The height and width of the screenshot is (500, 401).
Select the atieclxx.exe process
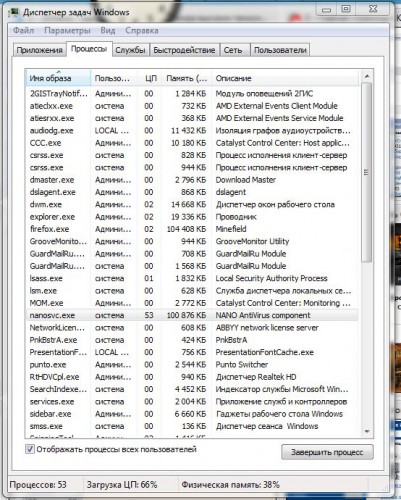coord(192,106)
